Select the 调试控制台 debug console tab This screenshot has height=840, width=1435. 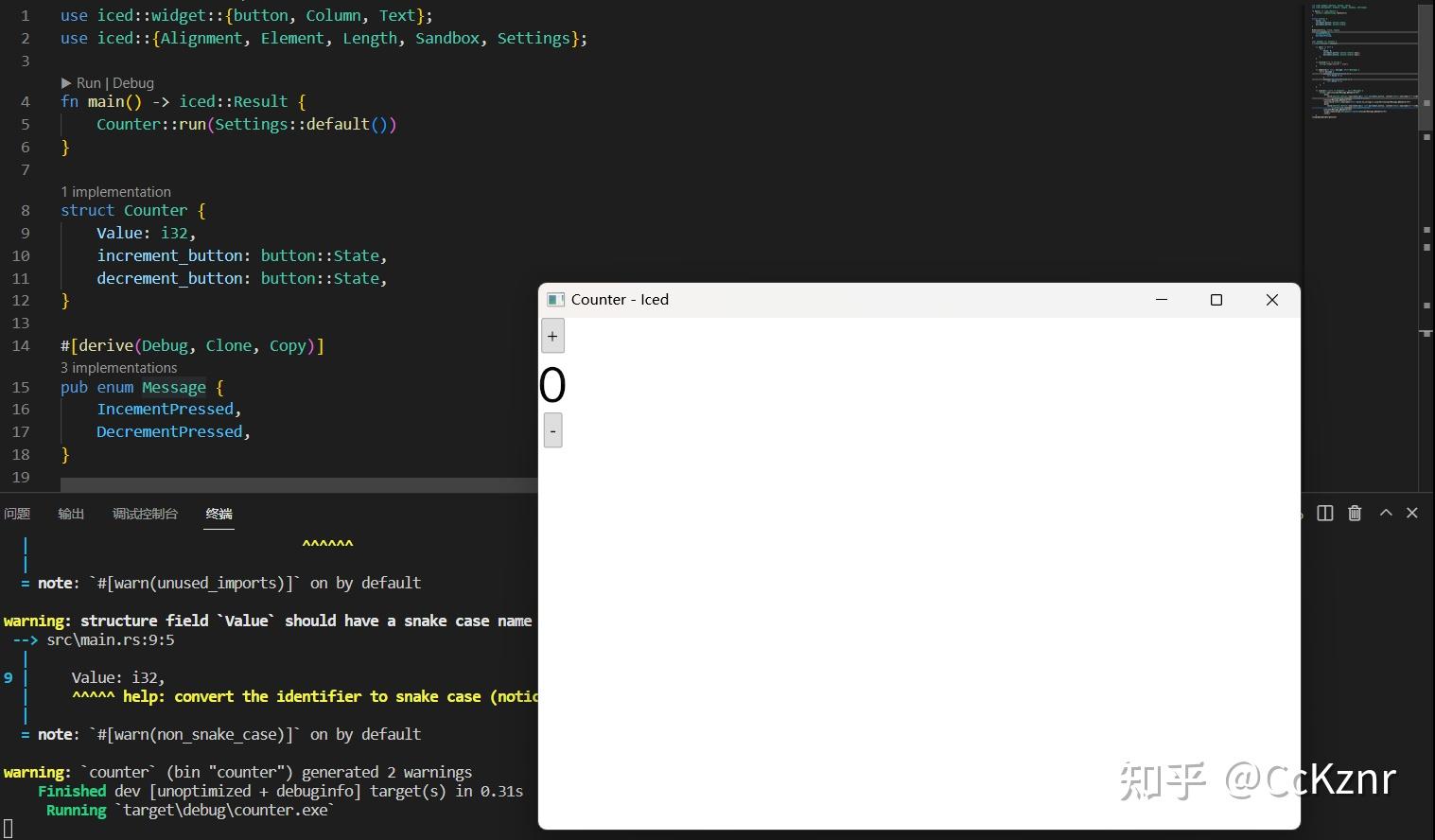(x=145, y=514)
